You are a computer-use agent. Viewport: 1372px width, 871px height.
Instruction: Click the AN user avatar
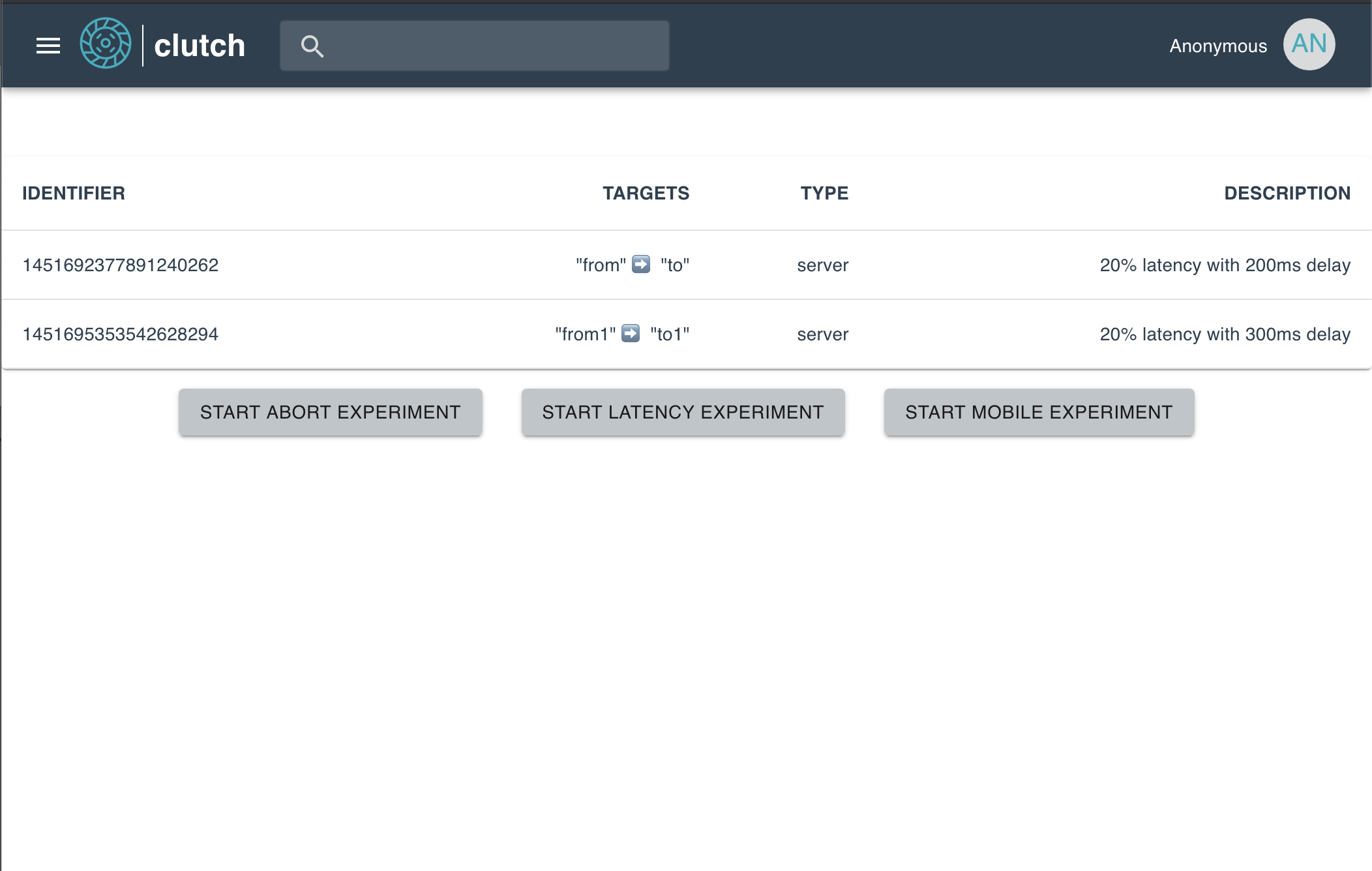pyautogui.click(x=1309, y=44)
